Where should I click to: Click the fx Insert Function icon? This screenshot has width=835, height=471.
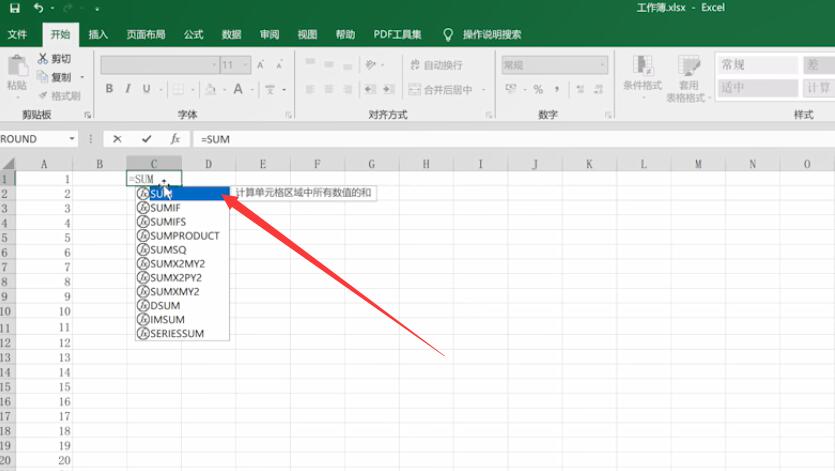click(175, 139)
